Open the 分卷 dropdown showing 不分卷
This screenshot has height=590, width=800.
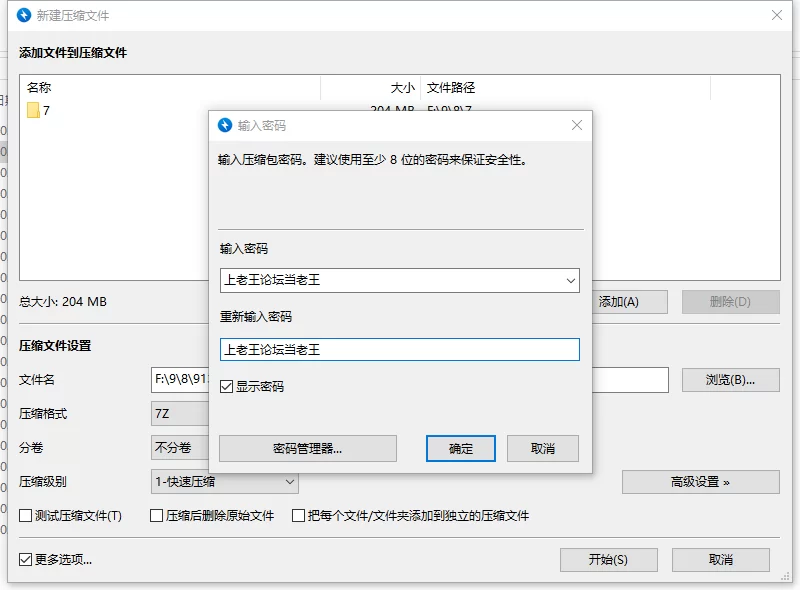[x=180, y=448]
